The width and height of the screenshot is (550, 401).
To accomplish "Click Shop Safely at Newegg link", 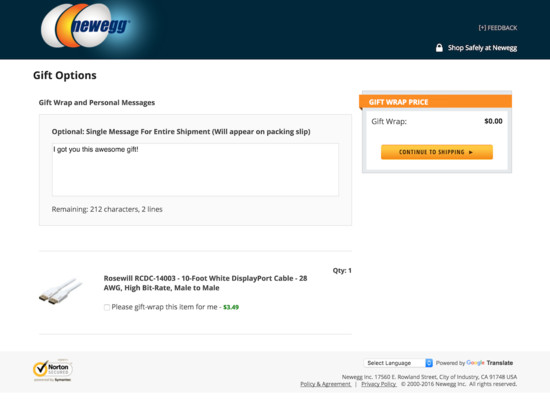I will [482, 48].
